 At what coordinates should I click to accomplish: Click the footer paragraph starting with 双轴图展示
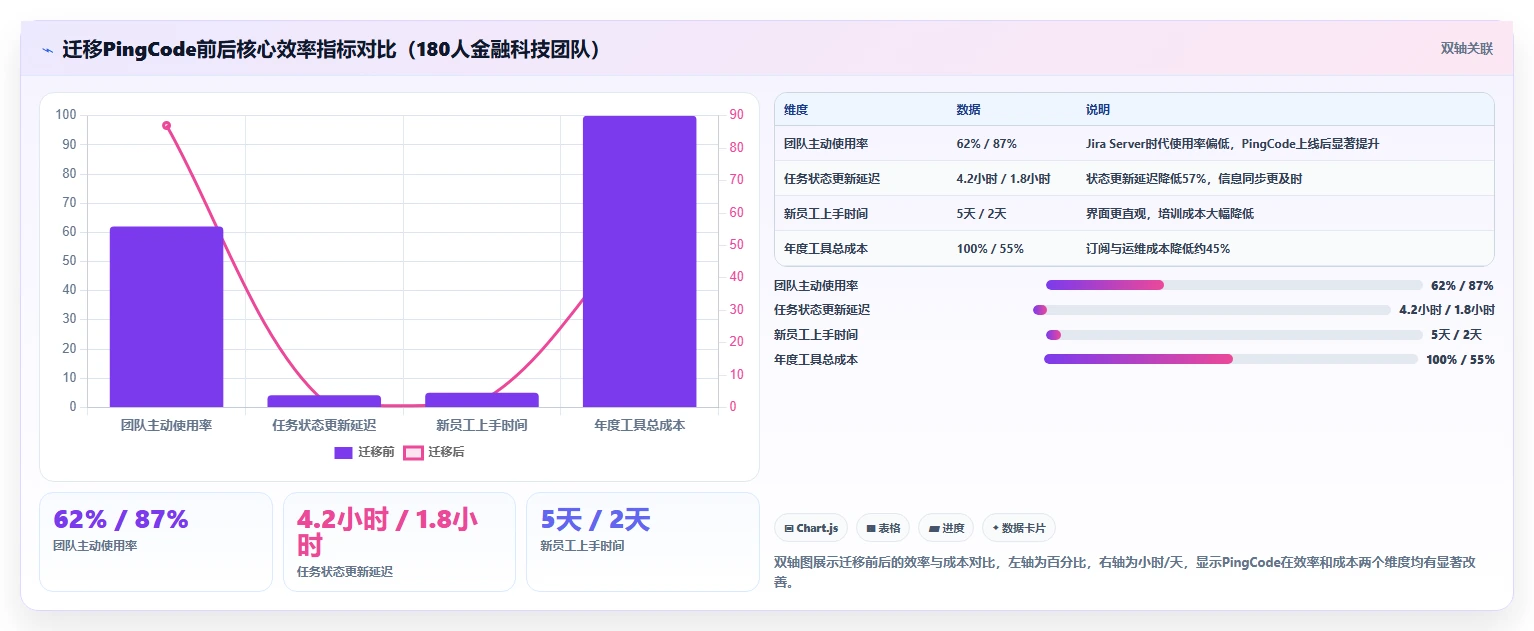pos(1125,572)
